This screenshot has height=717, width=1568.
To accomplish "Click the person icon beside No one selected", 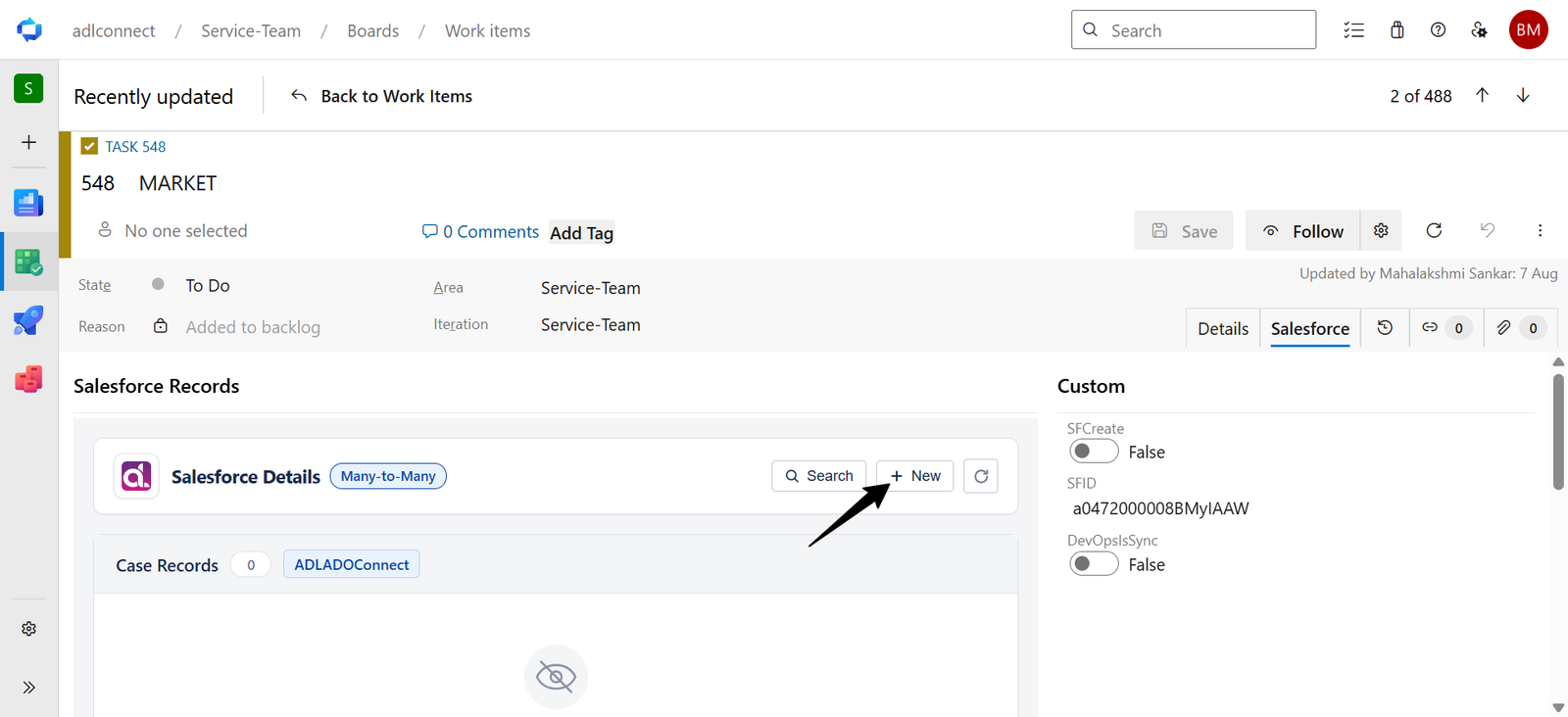I will point(105,230).
